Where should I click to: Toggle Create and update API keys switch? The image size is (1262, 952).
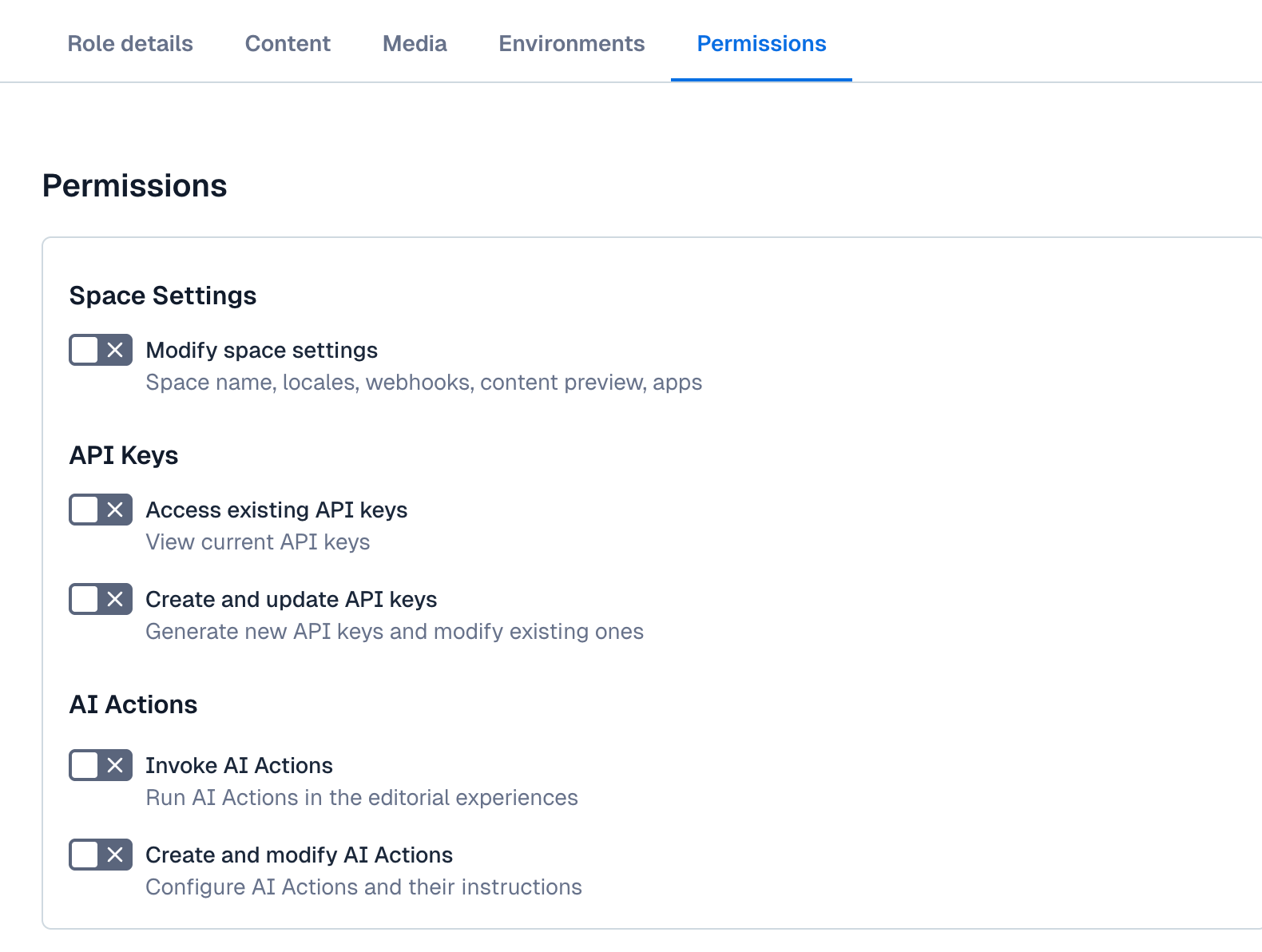click(x=101, y=599)
